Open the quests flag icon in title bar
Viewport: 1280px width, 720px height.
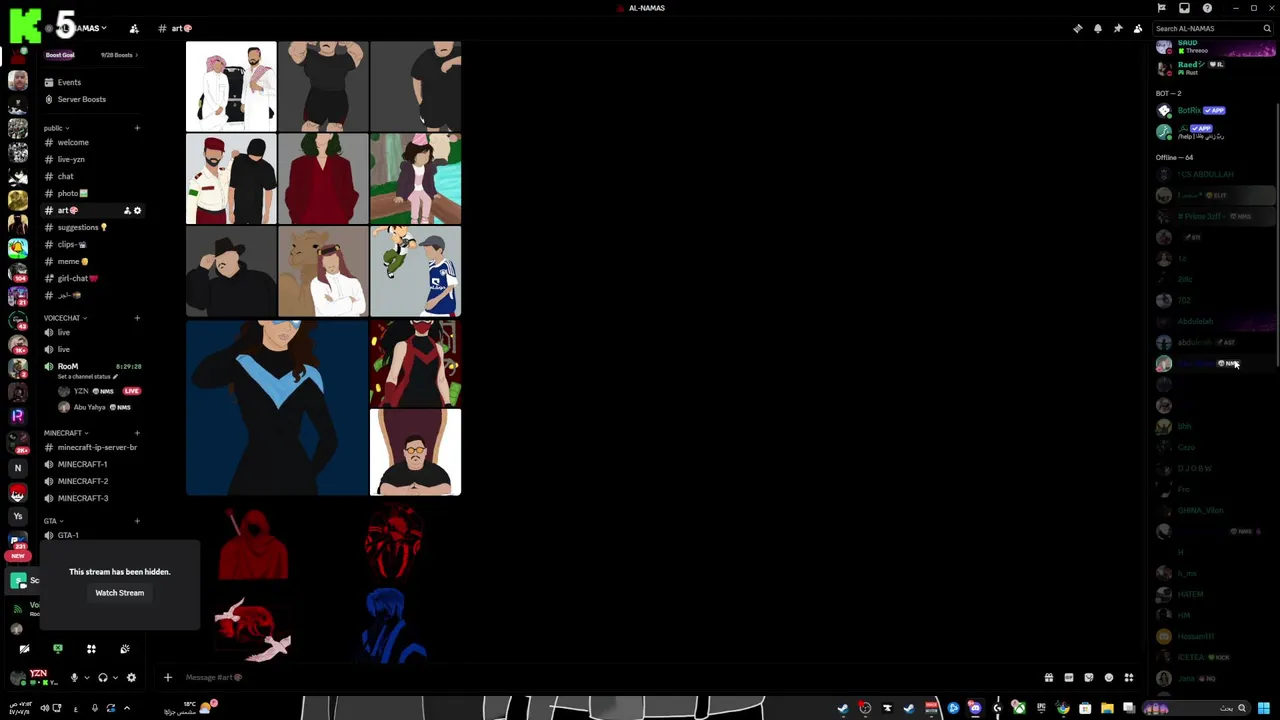[1161, 8]
